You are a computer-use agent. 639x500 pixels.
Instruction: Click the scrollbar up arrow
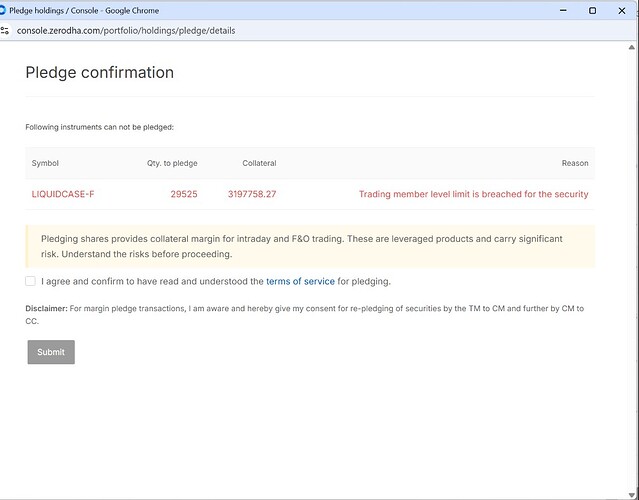click(x=632, y=47)
